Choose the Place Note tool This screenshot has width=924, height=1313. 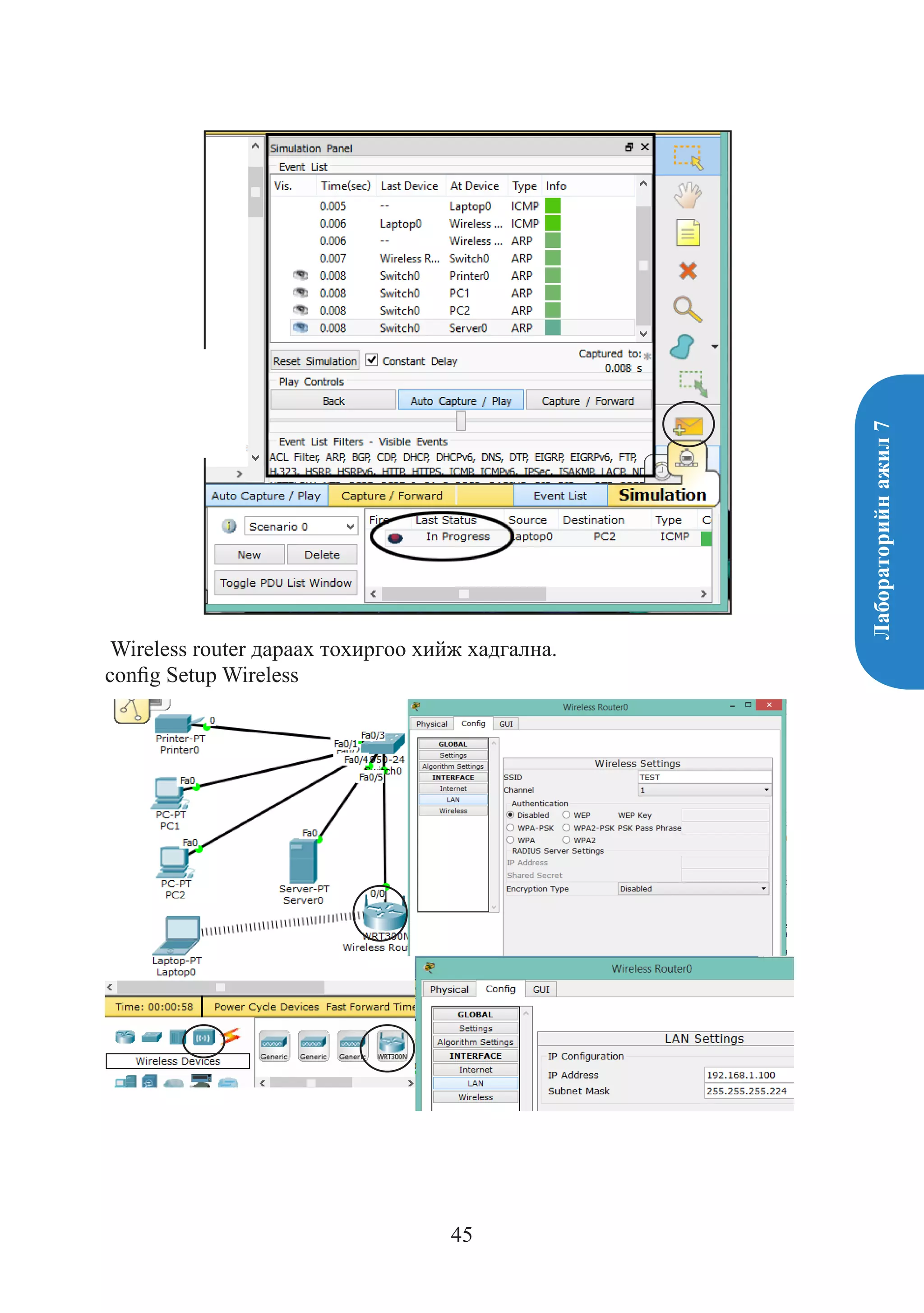click(x=688, y=233)
